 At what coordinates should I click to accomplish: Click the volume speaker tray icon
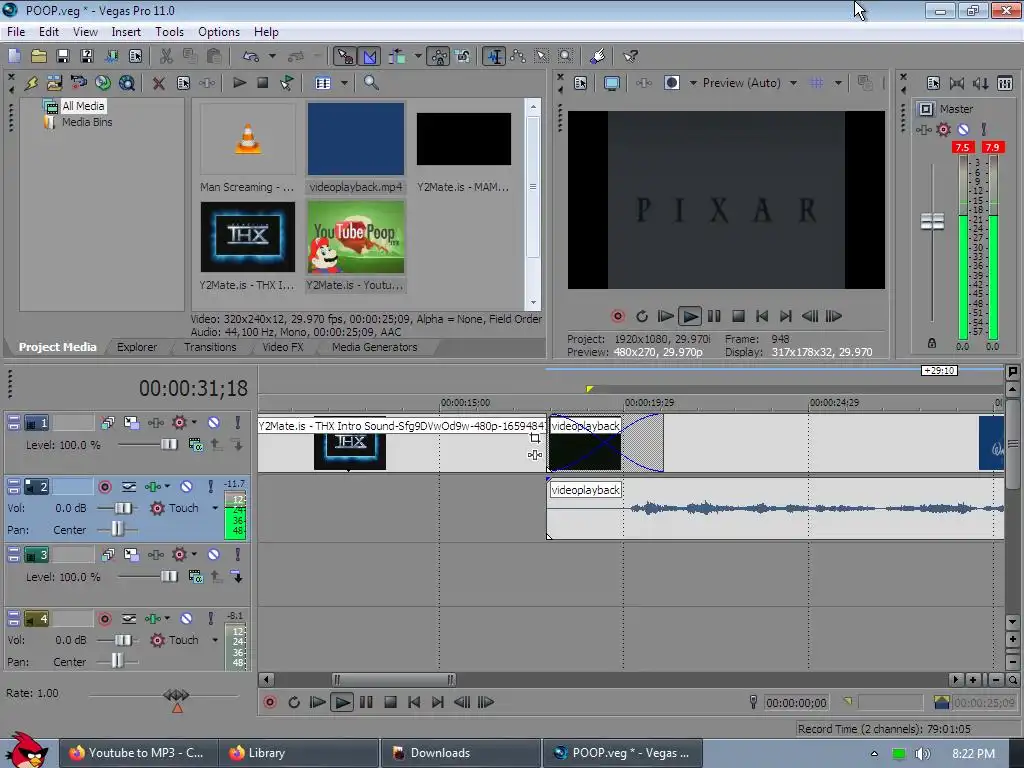coord(922,754)
